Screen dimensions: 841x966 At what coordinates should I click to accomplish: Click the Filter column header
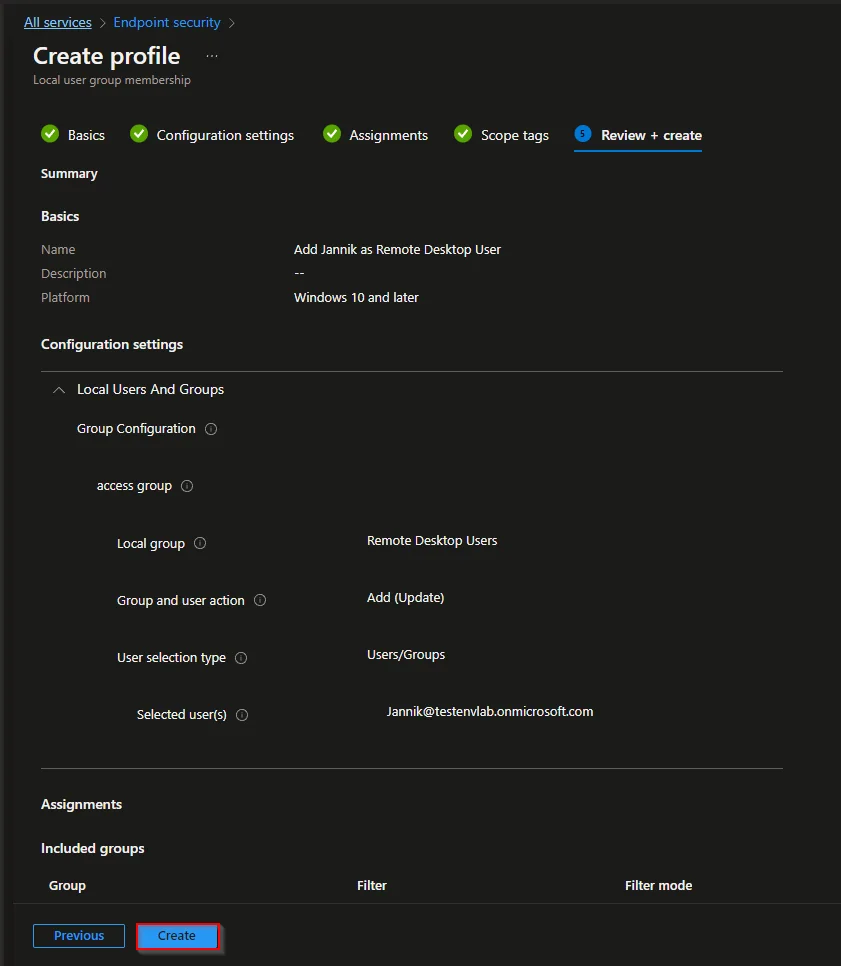(x=372, y=886)
